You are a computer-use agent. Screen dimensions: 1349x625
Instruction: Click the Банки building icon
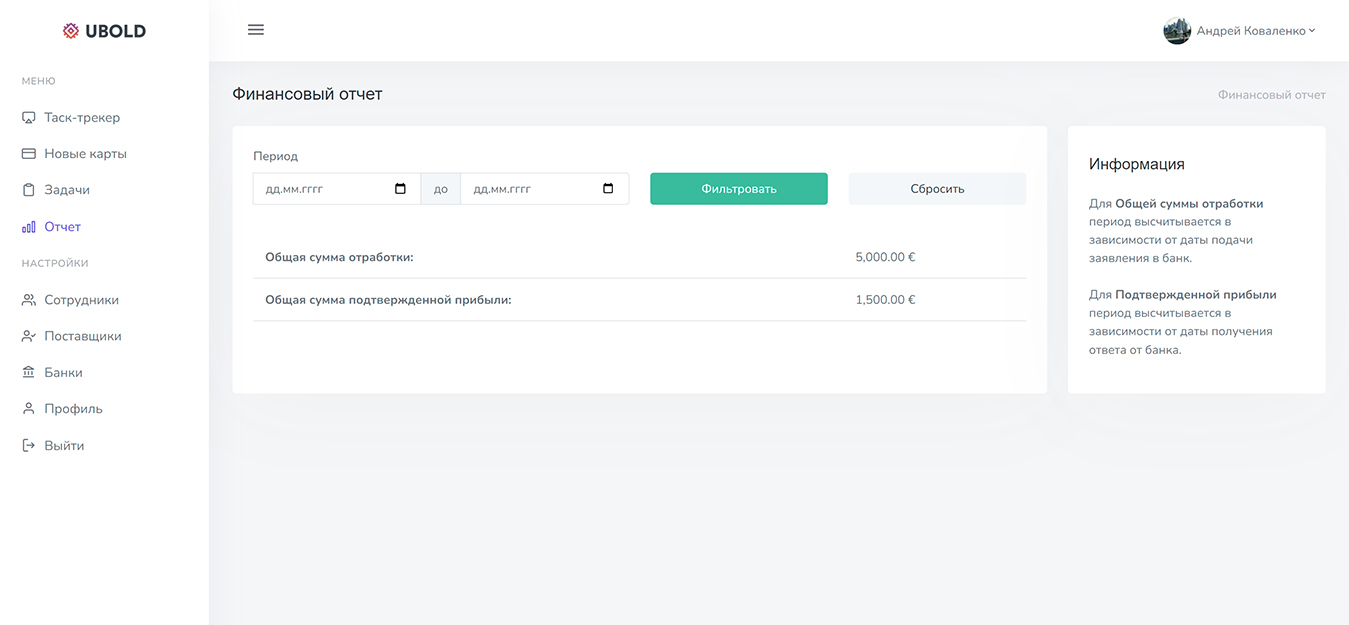point(29,373)
